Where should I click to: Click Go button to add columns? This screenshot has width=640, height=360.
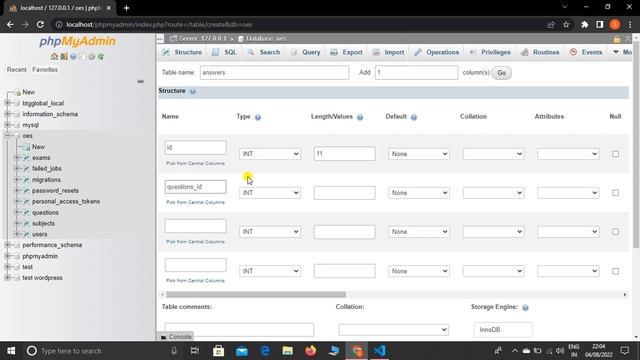(501, 73)
